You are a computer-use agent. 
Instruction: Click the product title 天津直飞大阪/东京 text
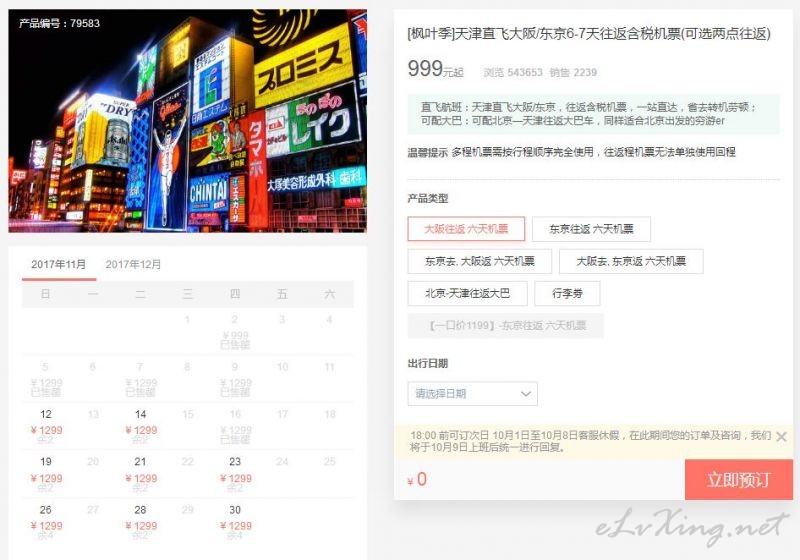(588, 34)
